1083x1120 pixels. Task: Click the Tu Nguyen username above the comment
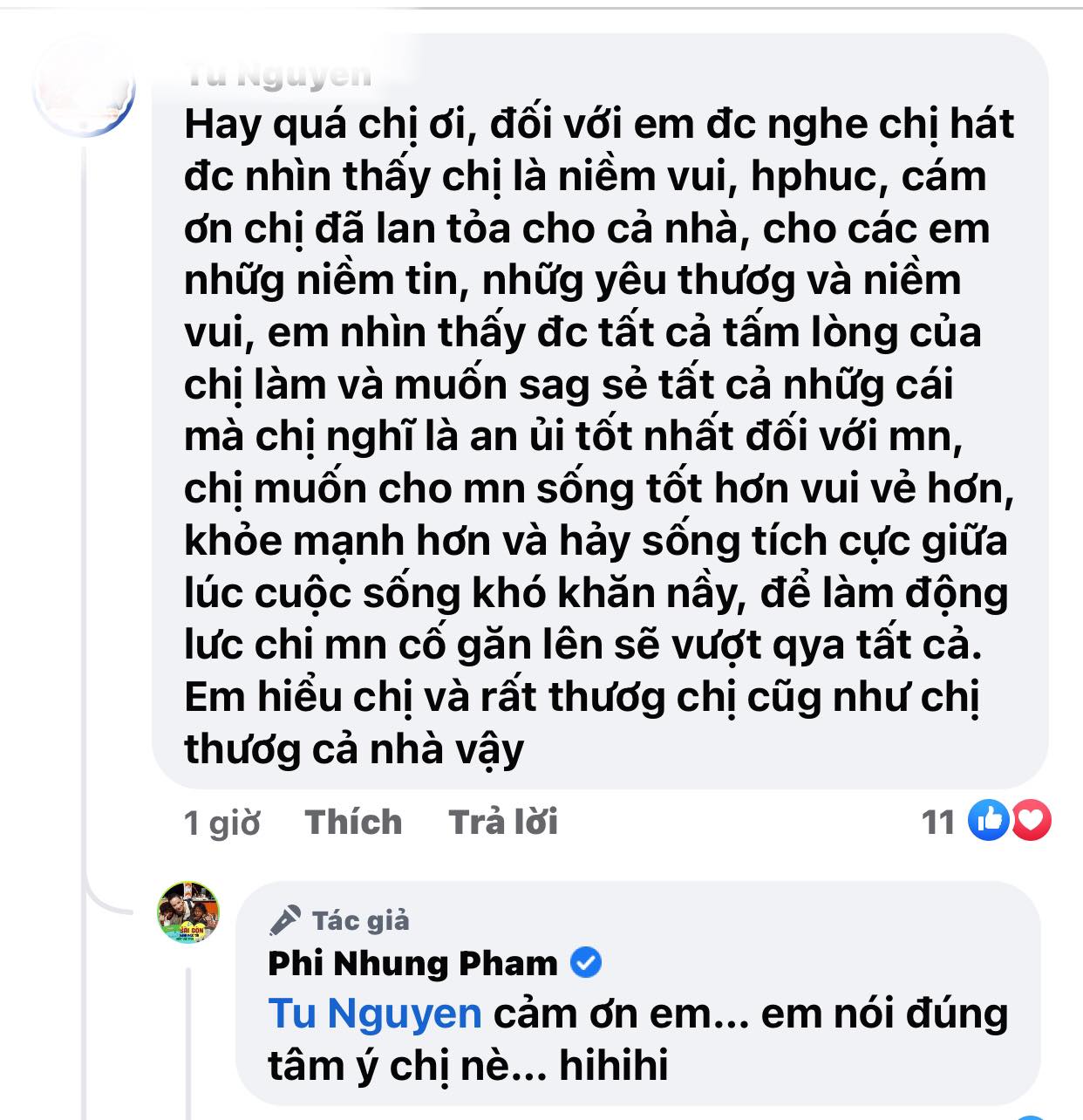[281, 74]
